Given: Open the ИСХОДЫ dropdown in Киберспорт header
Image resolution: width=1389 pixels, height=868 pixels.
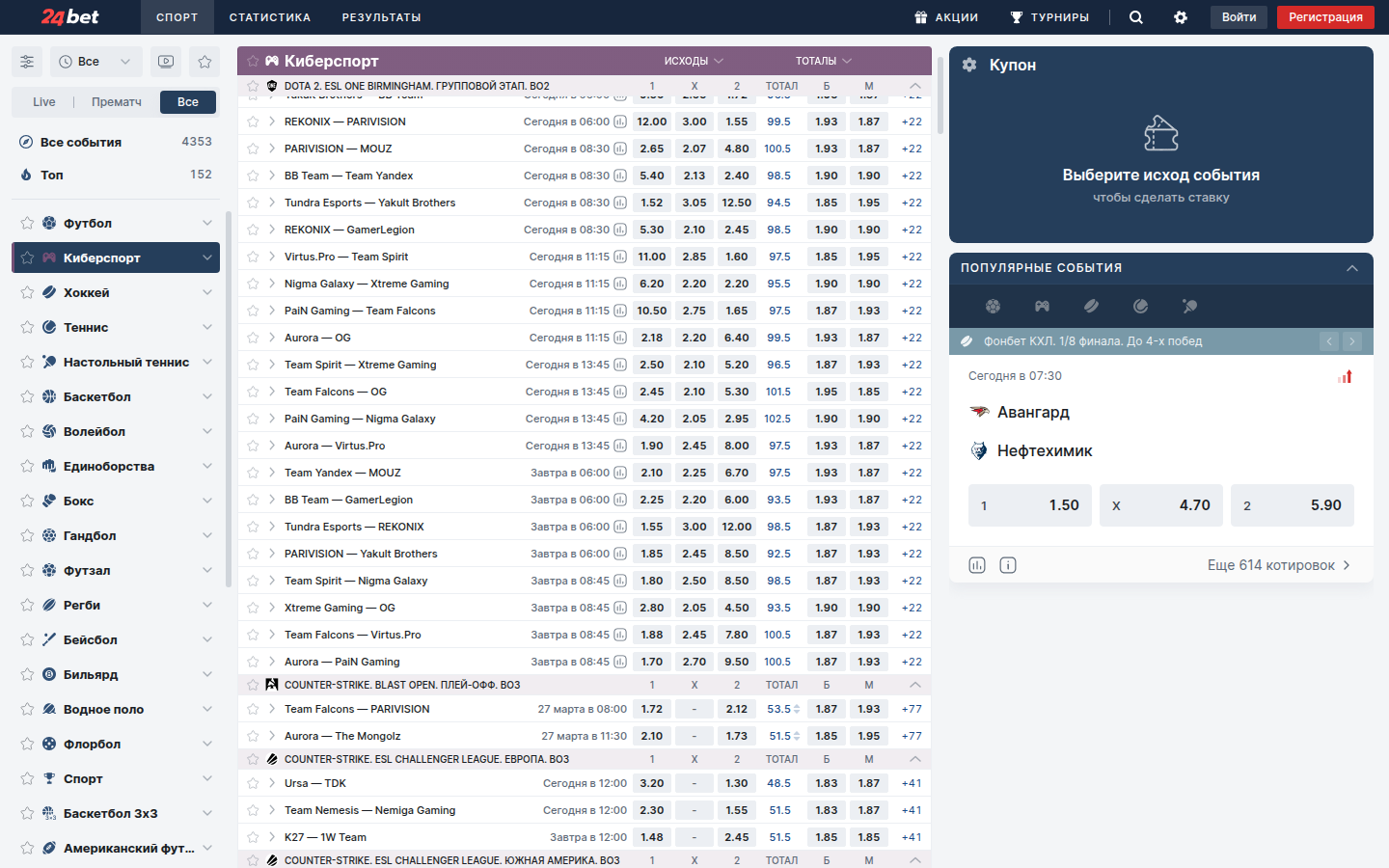Looking at the screenshot, I should [694, 61].
